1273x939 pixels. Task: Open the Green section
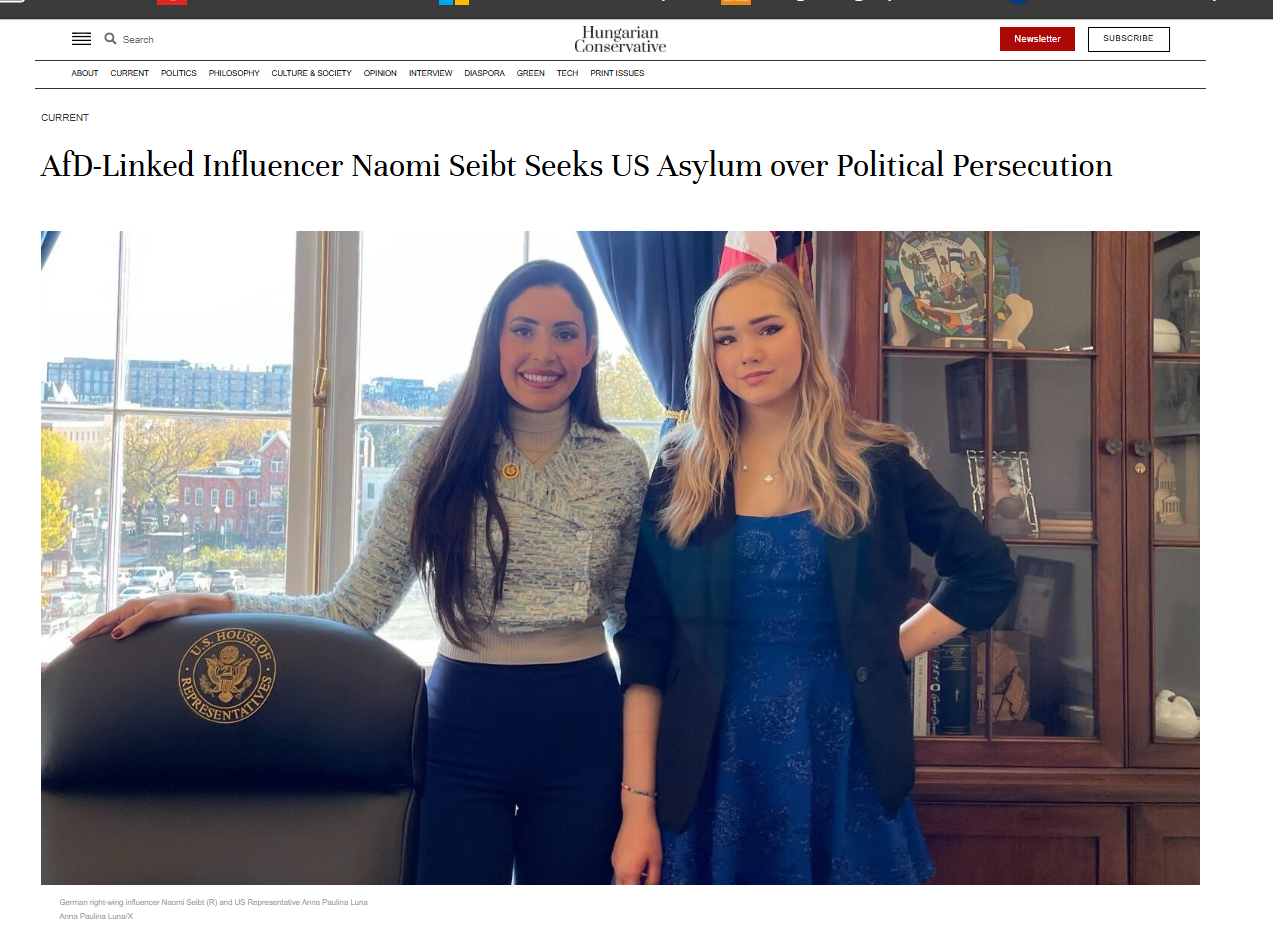pyautogui.click(x=531, y=73)
